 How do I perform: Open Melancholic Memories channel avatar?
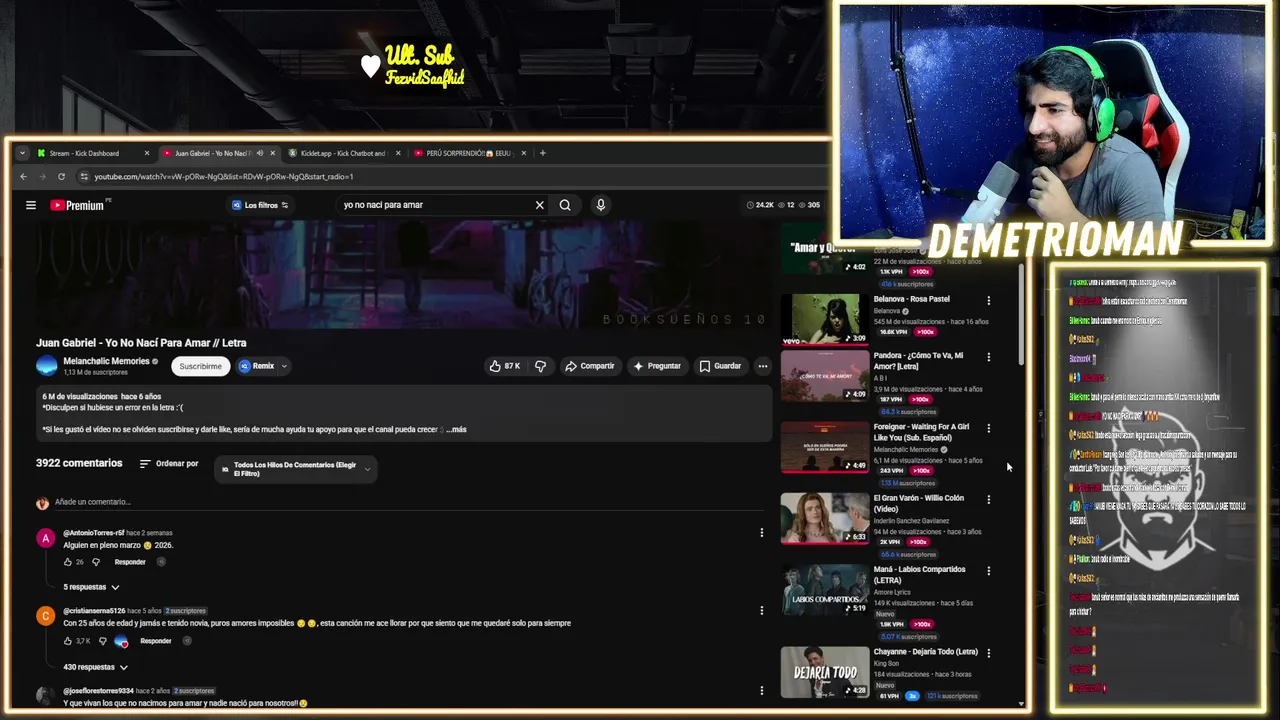pos(47,366)
